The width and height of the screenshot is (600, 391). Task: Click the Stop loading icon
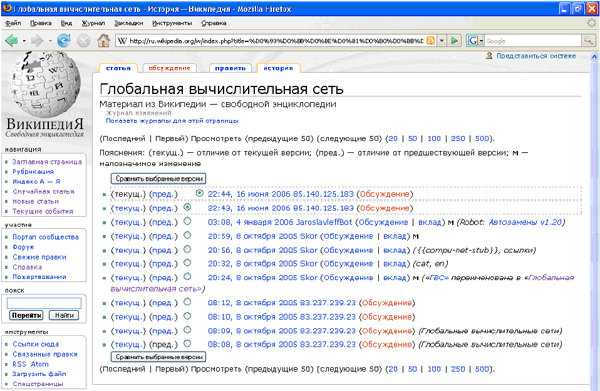tap(83, 41)
